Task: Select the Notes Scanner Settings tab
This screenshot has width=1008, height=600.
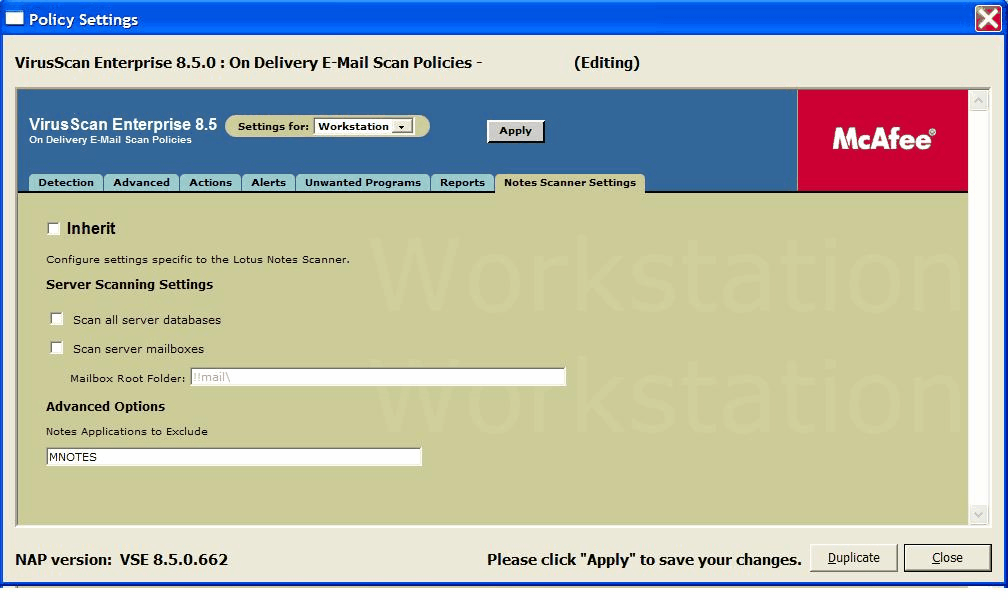Action: coord(569,183)
